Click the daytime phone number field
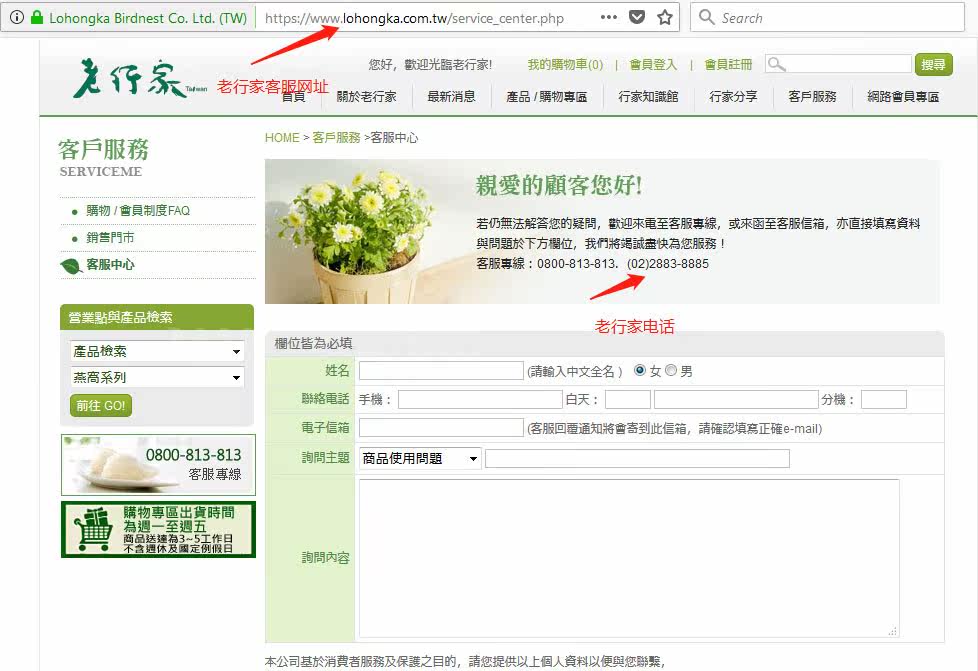The height and width of the screenshot is (671, 978). [736, 400]
